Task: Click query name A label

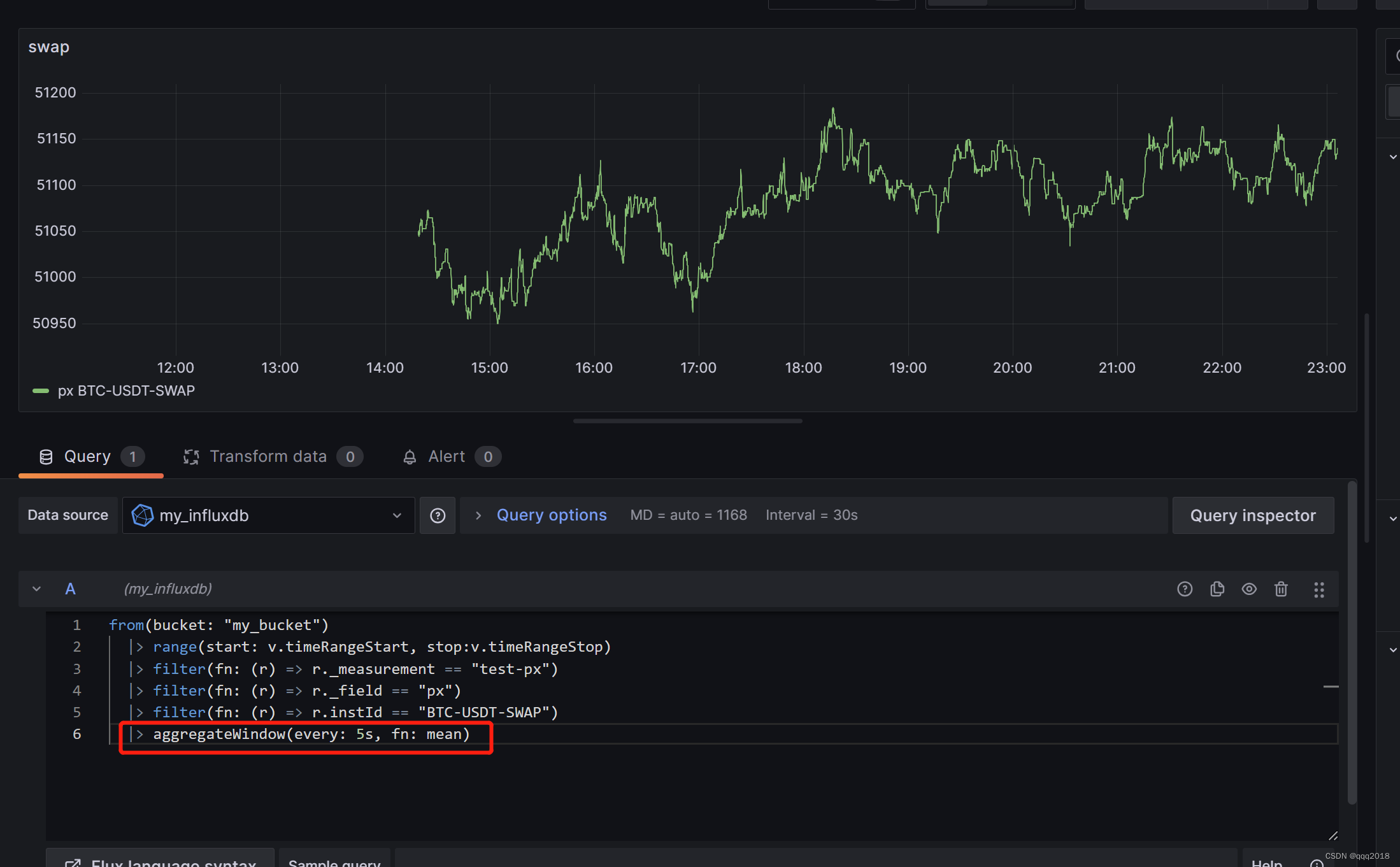Action: pyautogui.click(x=71, y=589)
